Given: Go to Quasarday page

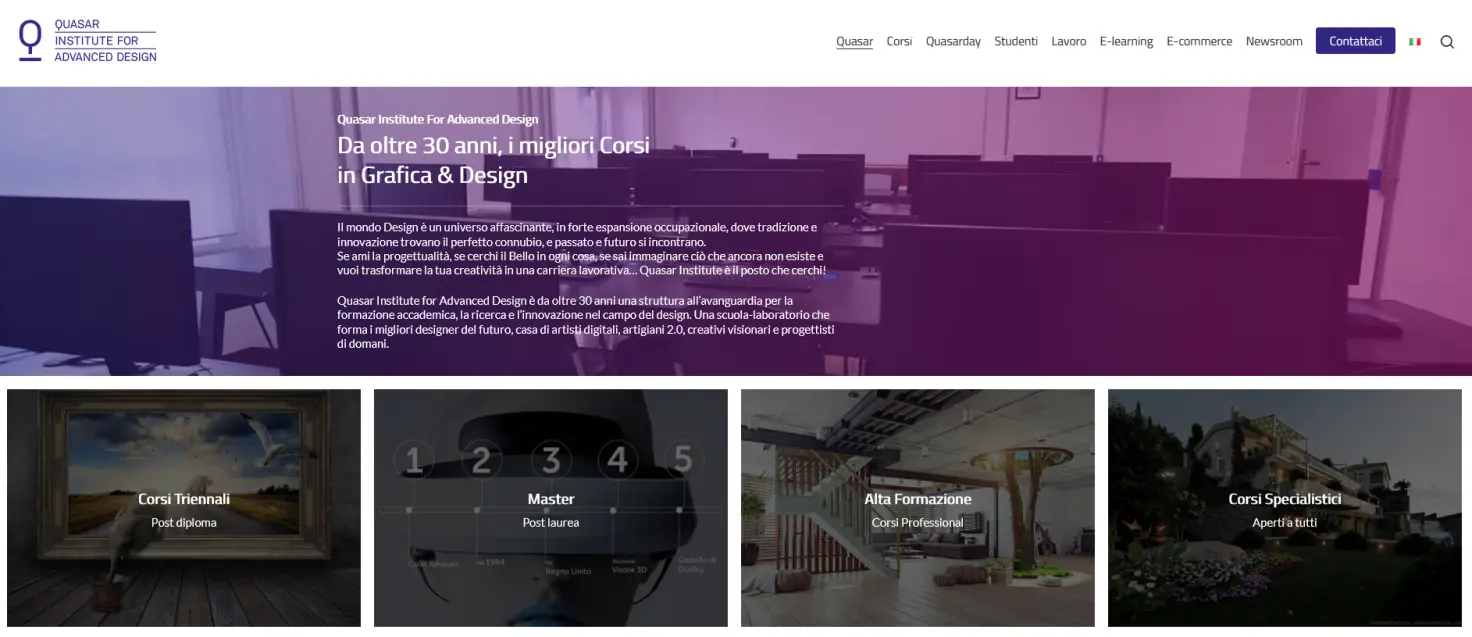Looking at the screenshot, I should 953,41.
